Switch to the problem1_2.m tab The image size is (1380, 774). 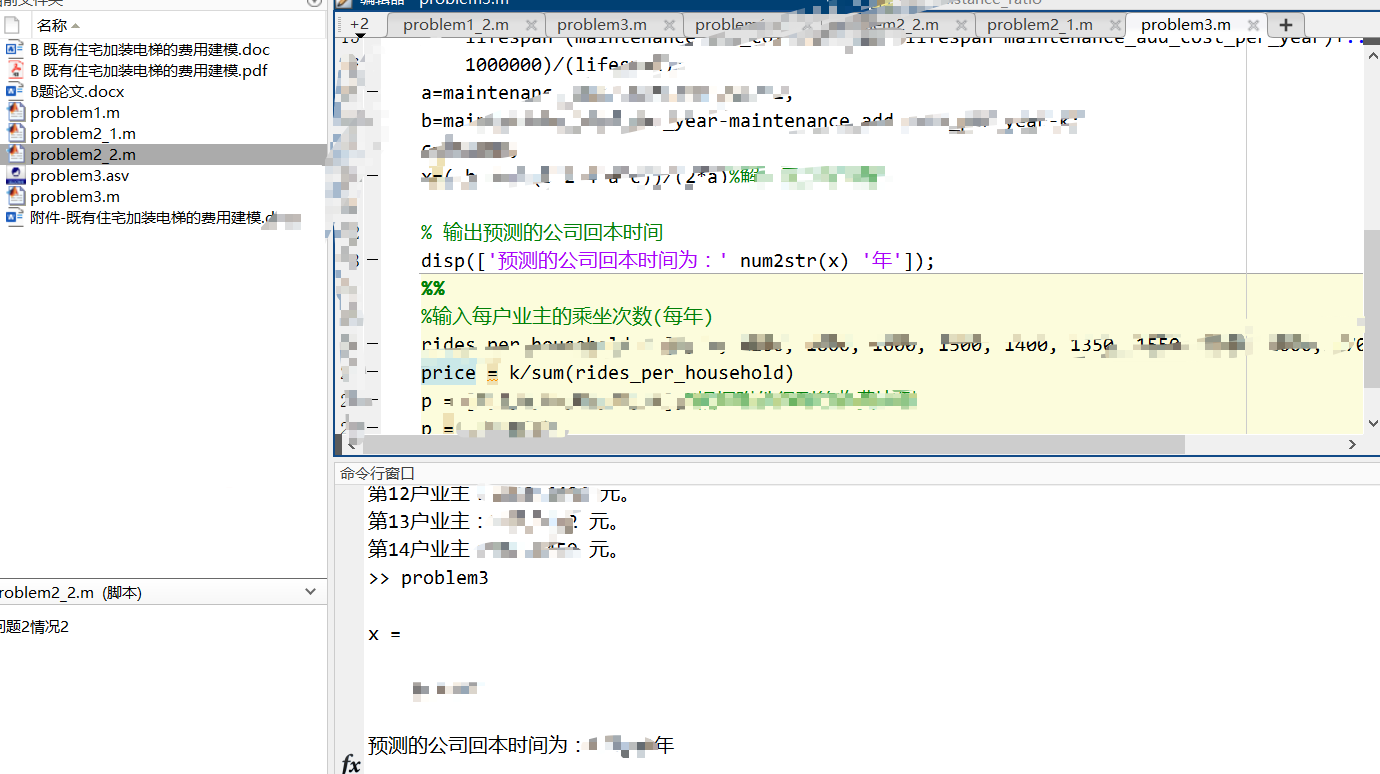click(456, 25)
